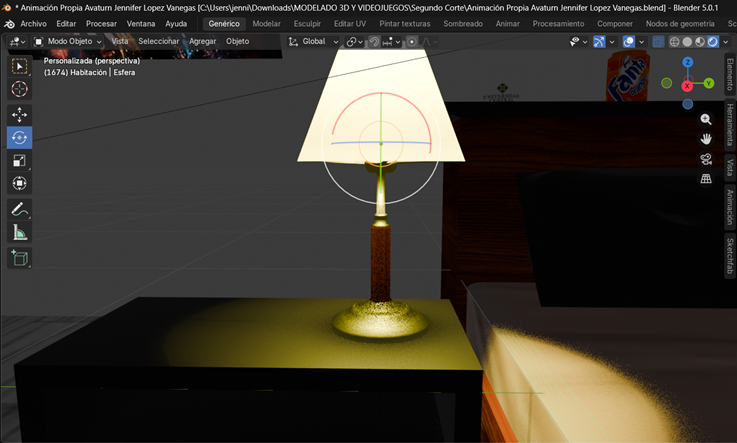Viewport: 737px width, 443px height.
Task: Click the negative Z axis gizmo circle
Action: (x=688, y=104)
